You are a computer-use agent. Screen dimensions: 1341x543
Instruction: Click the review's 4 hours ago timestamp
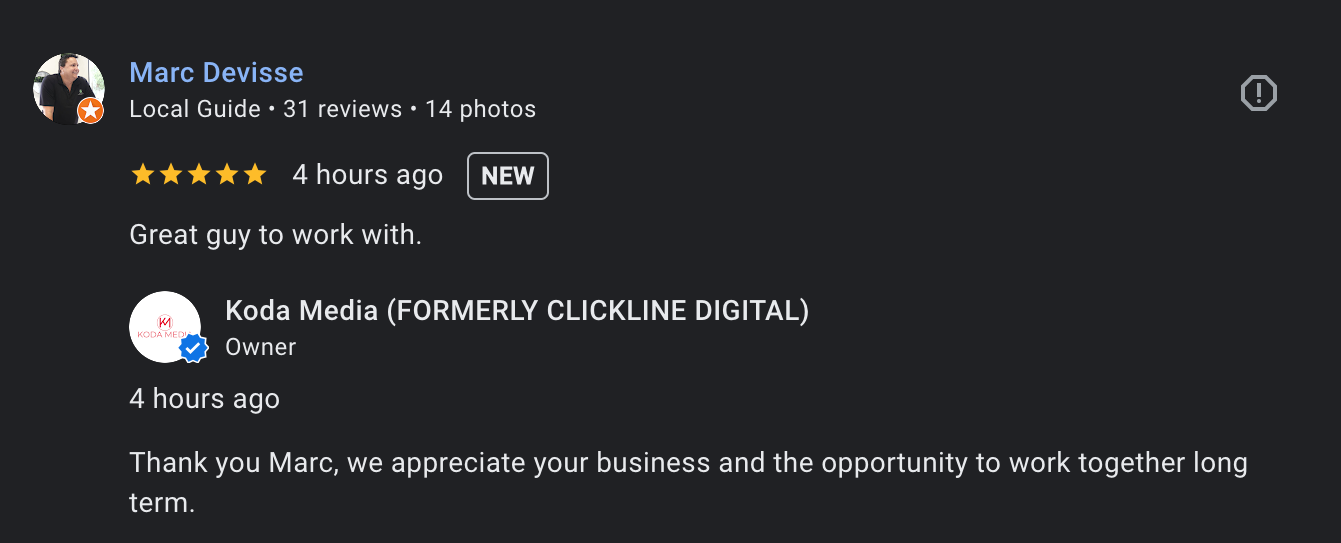367,175
